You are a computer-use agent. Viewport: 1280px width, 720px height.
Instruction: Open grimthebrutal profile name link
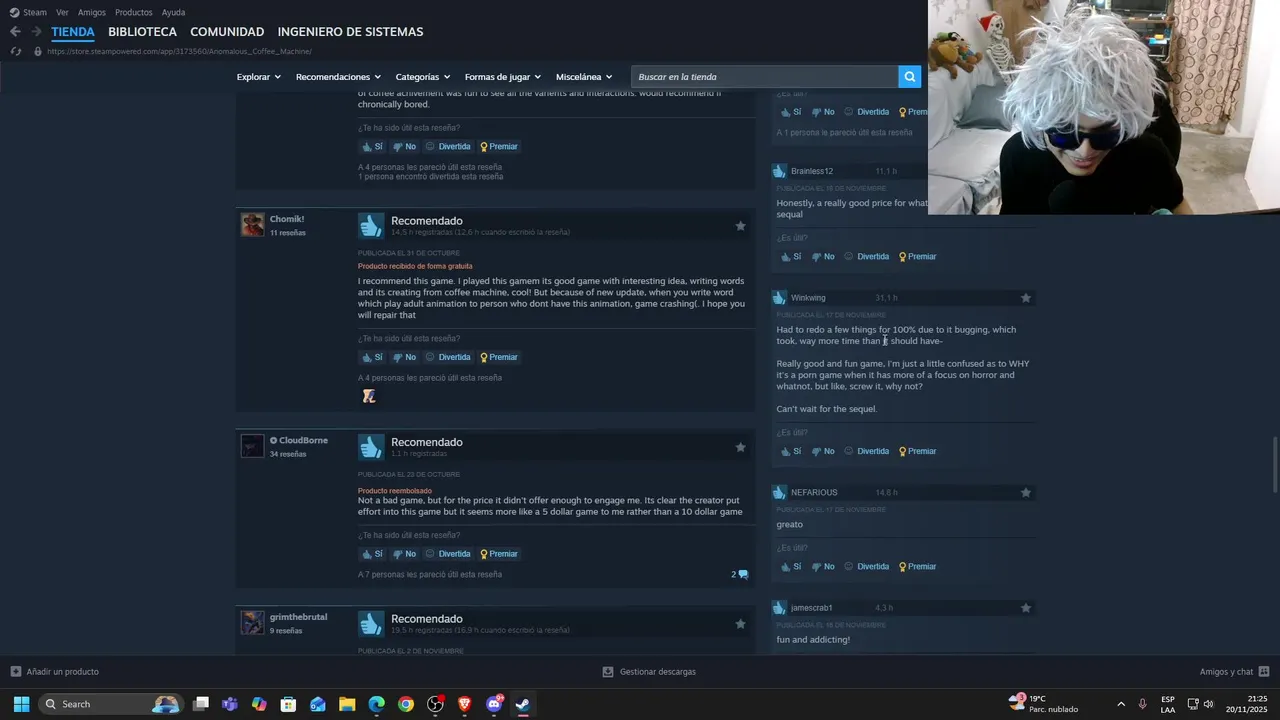pyautogui.click(x=298, y=617)
